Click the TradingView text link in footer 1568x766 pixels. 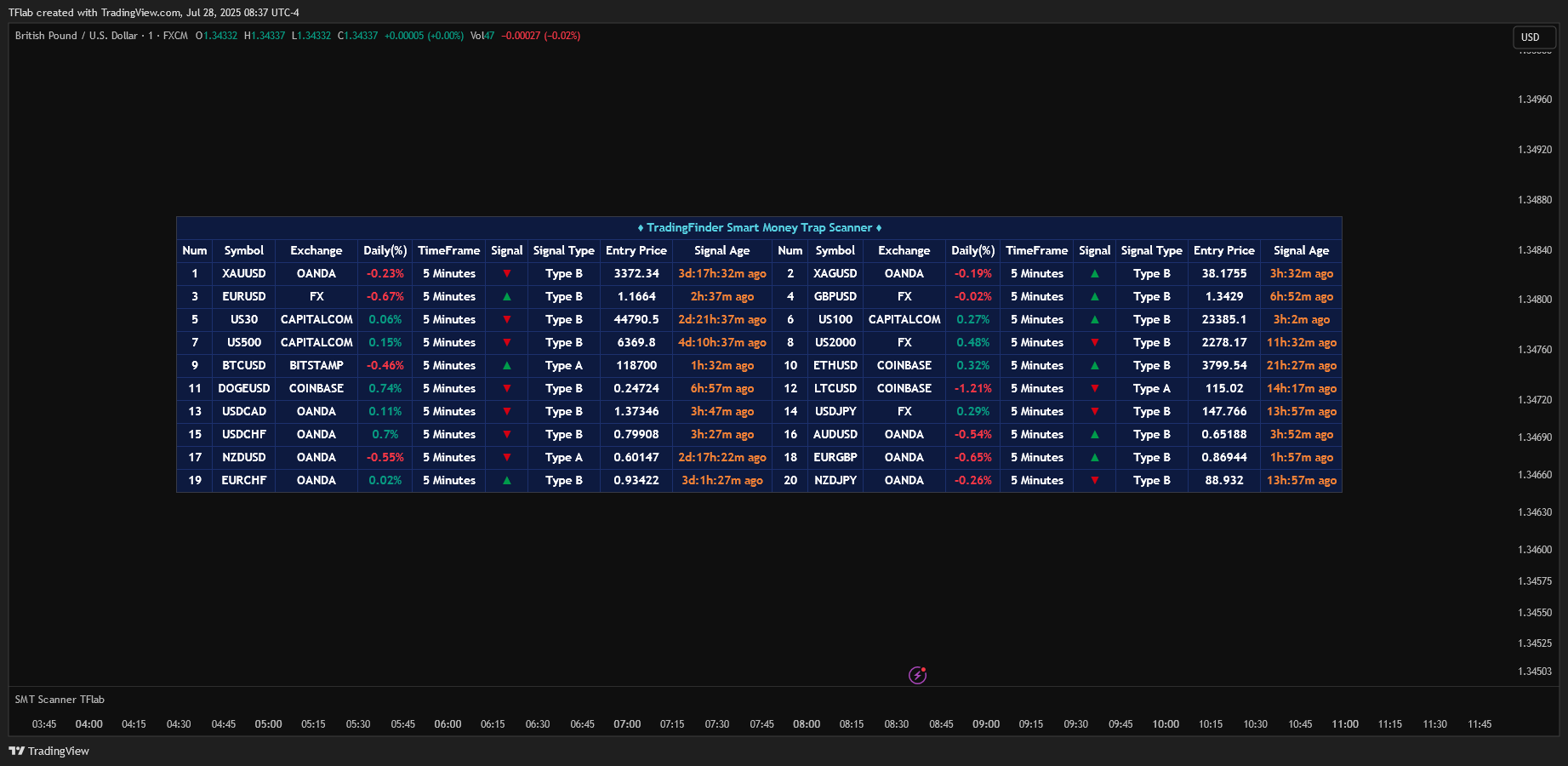[x=58, y=751]
